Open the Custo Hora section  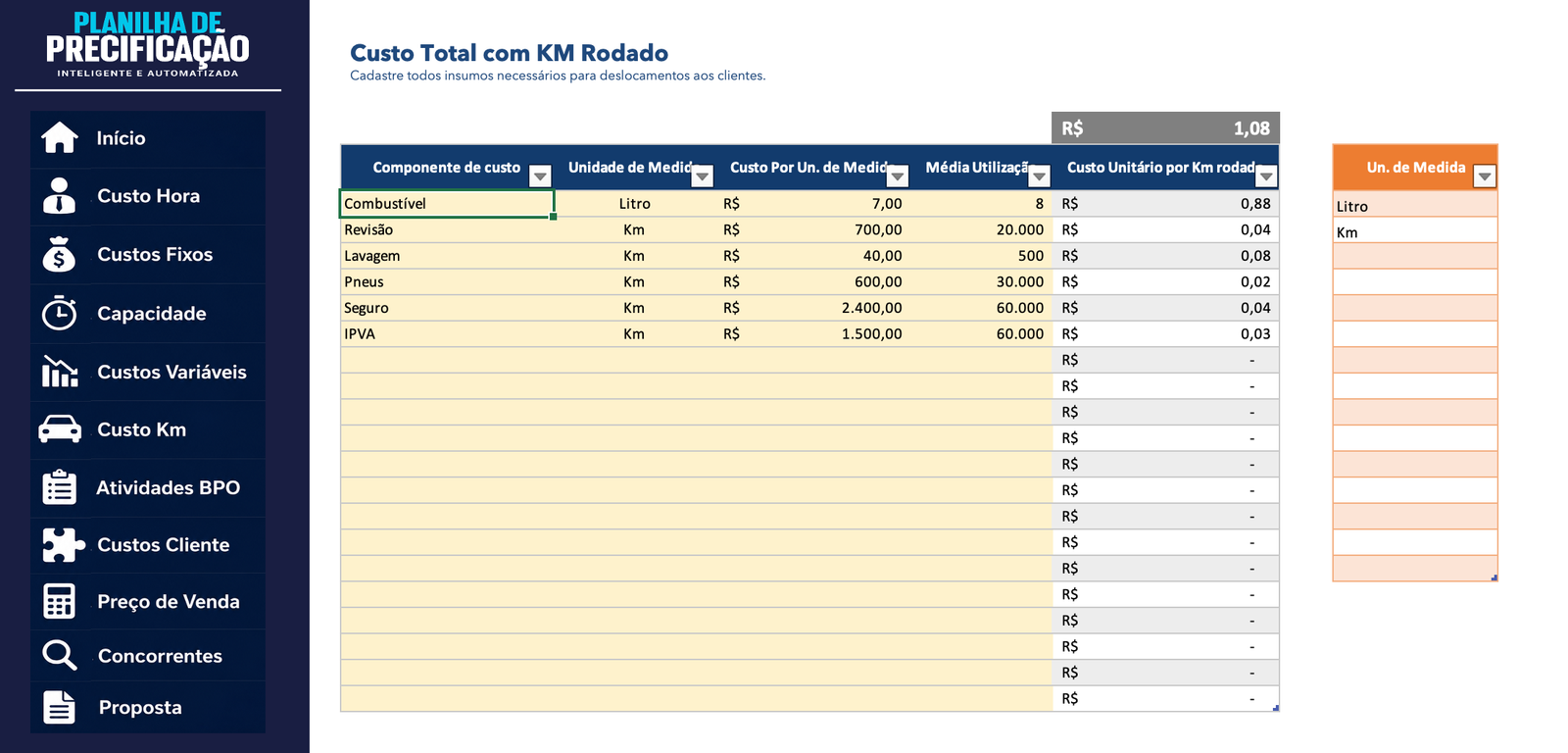148,196
